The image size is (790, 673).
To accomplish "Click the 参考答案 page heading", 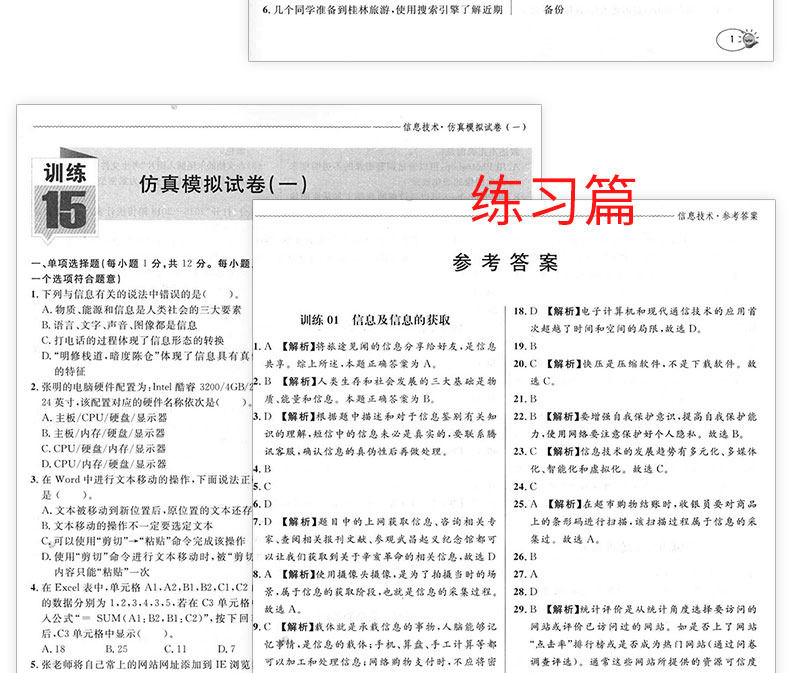I will tap(505, 262).
